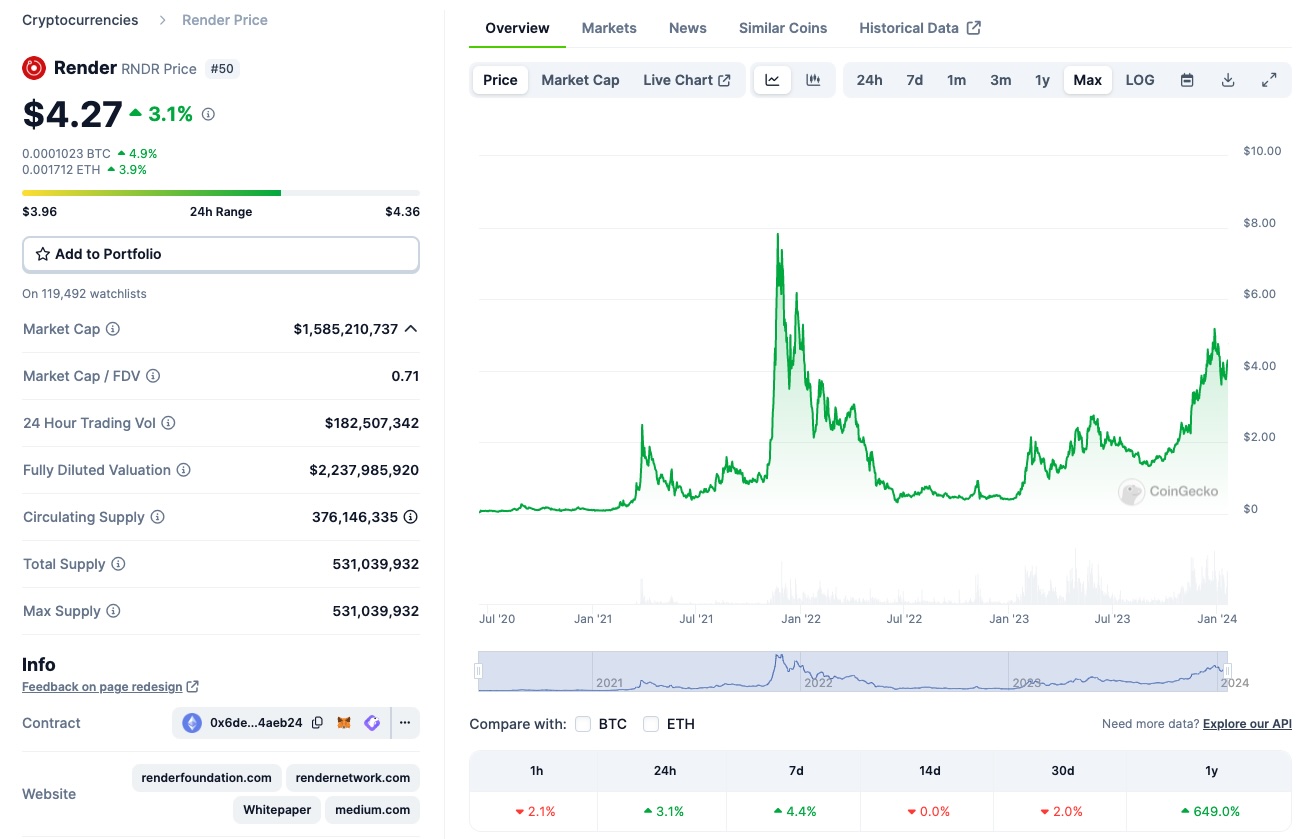Click the 24h price range bar
1311x839 pixels.
pos(221,193)
